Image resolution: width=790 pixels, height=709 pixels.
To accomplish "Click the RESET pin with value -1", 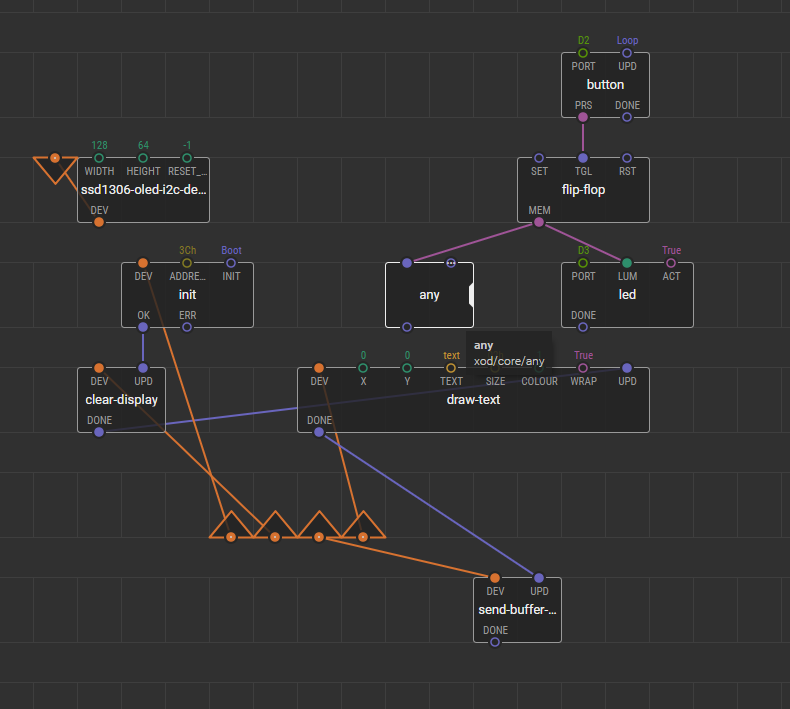I will 187,158.
